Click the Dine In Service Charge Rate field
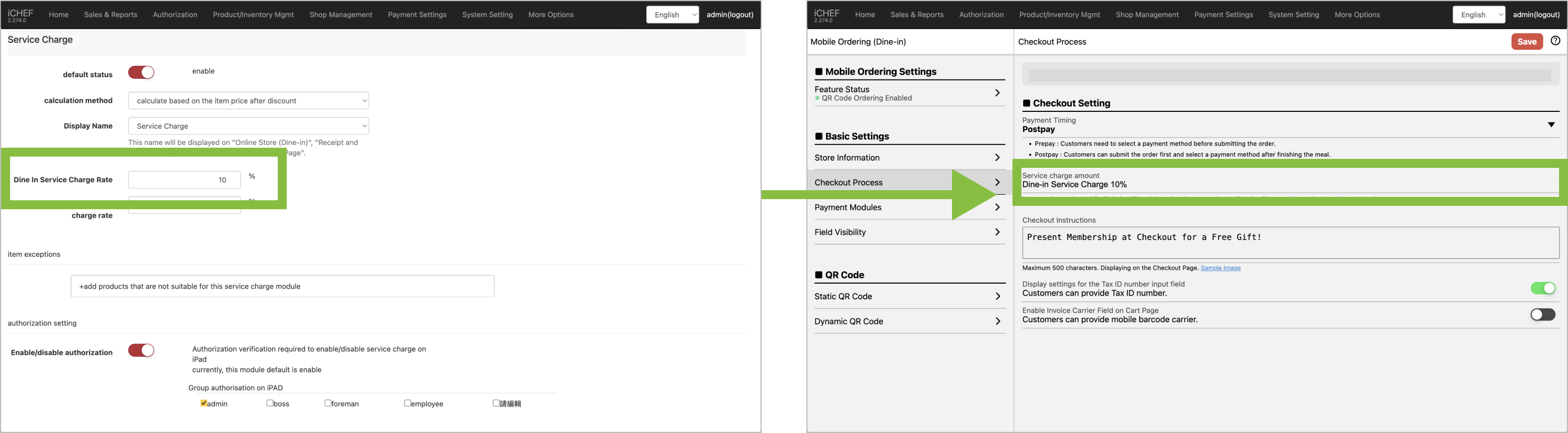The height and width of the screenshot is (433, 1568). point(184,180)
